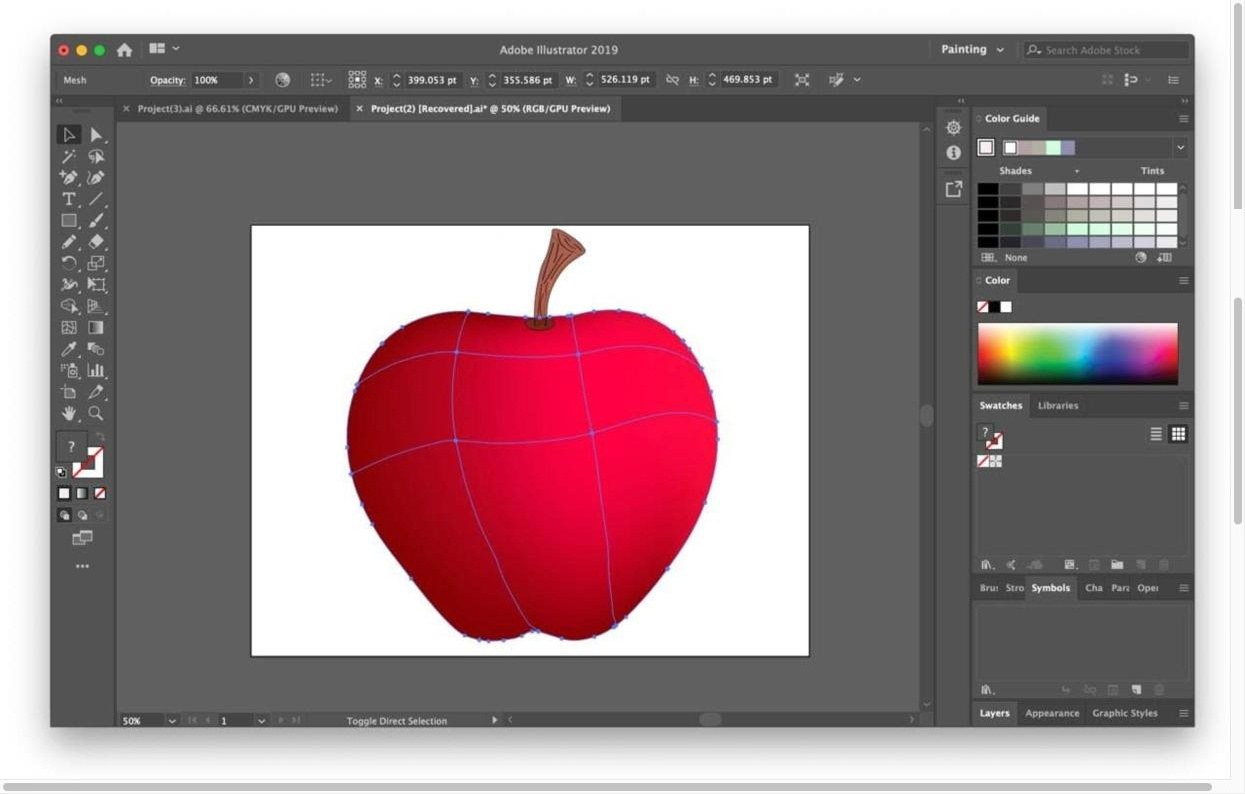Screen dimensions: 1245x794
Task: Toggle constrain width and height proportions
Action: [672, 80]
